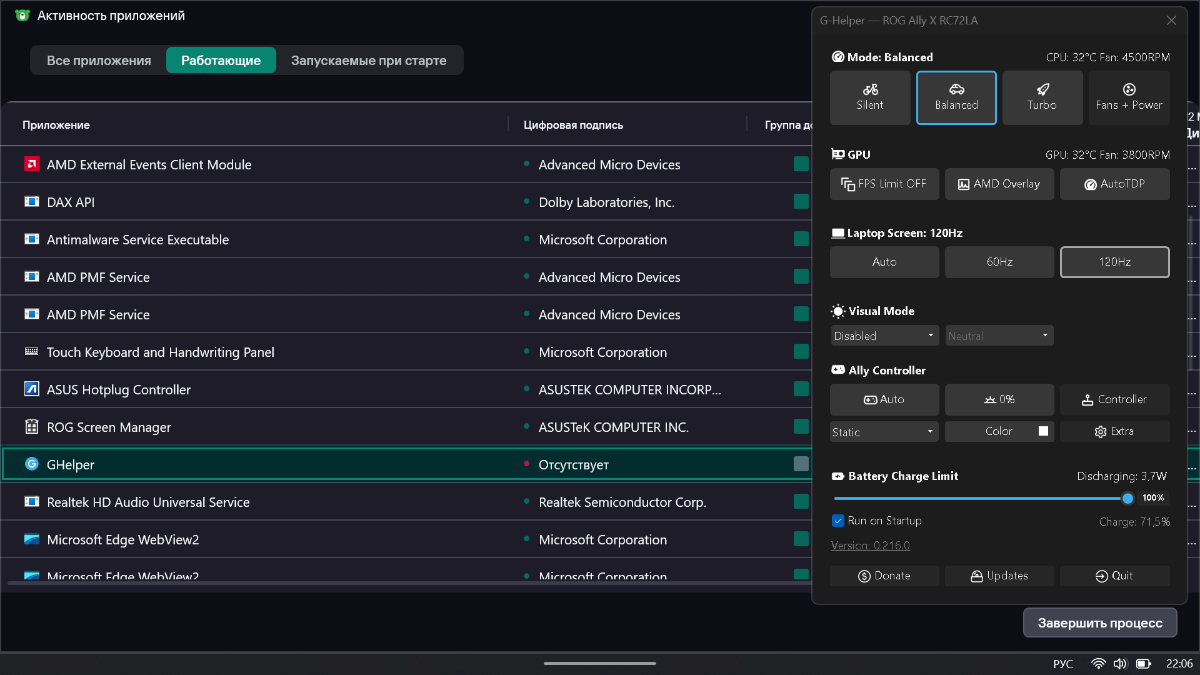Select the Touch Keyboard and Handwriting Panel name

[x=161, y=352]
